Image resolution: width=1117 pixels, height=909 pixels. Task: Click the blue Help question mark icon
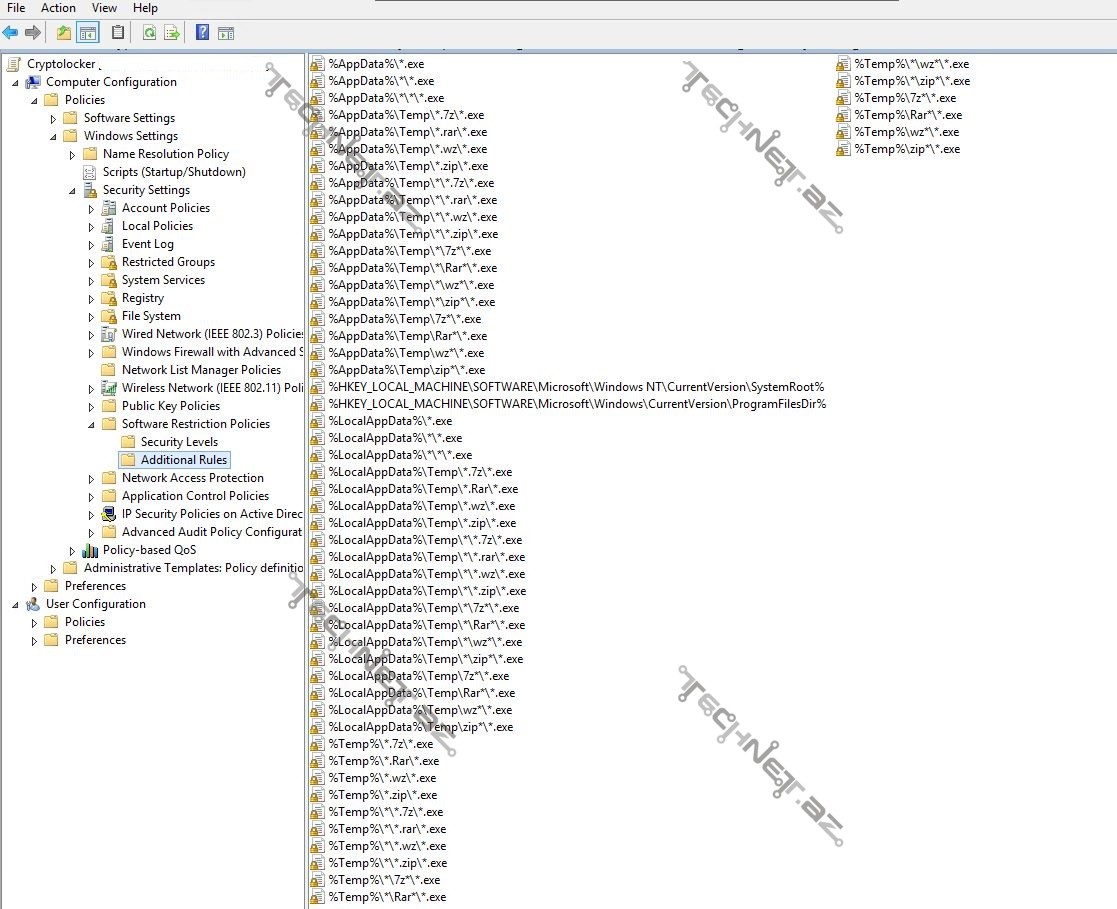coord(202,33)
